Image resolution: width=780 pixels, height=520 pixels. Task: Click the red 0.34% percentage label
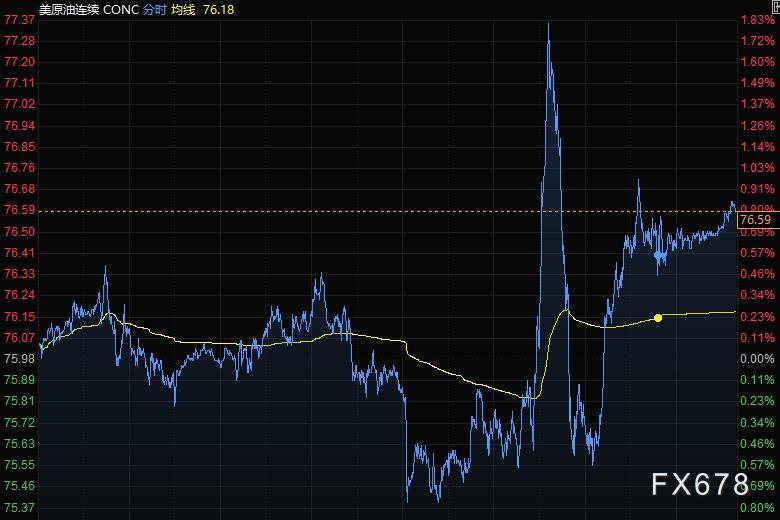pyautogui.click(x=757, y=295)
